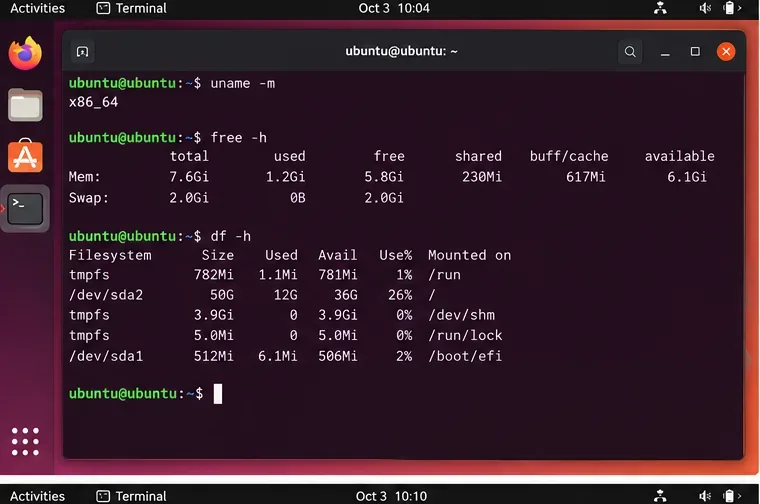Expand system menu arrow in top bar
760x504 pixels.
740,8
